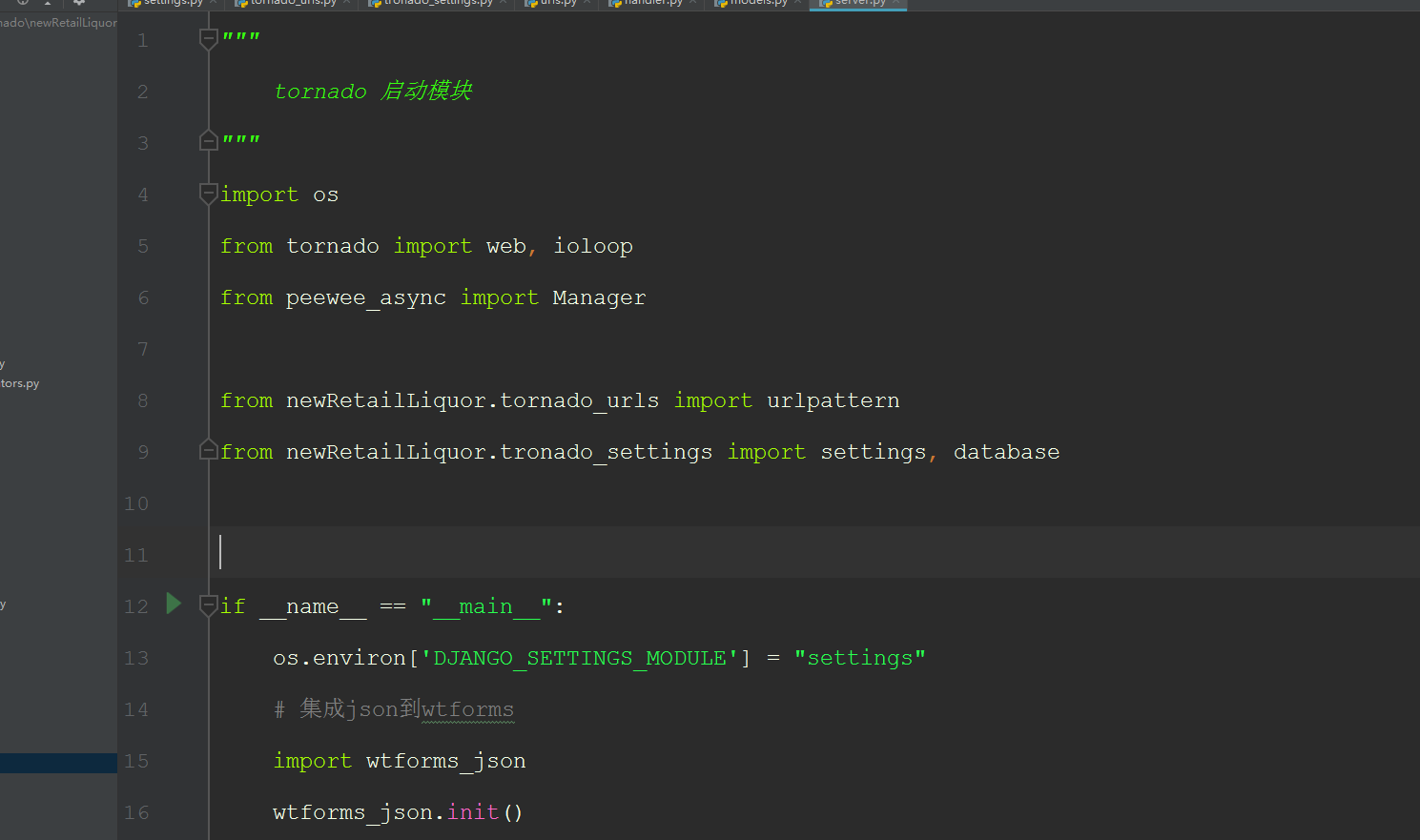Click line number 8 in the gutter
Image resolution: width=1420 pixels, height=840 pixels.
[x=143, y=400]
